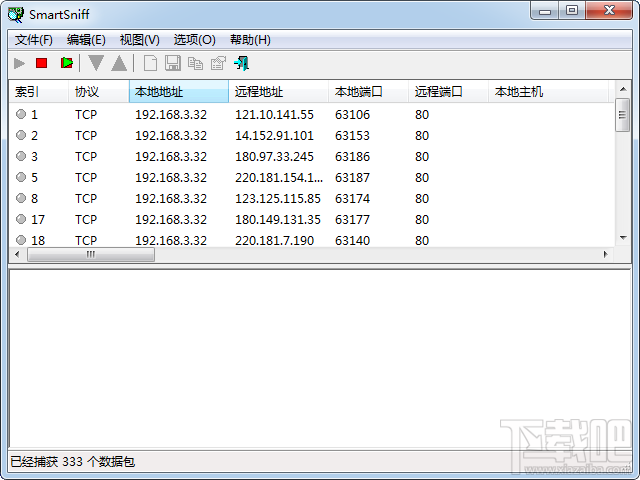Sort by the 本地地址 column header

click(179, 91)
